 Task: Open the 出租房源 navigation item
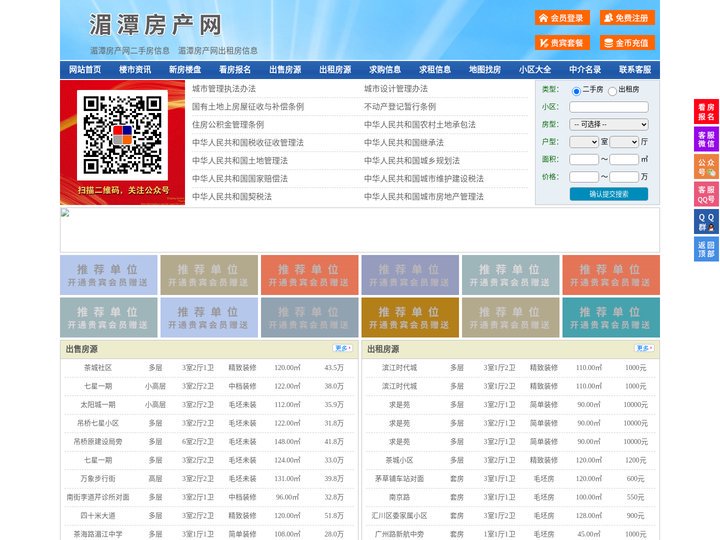[335, 70]
